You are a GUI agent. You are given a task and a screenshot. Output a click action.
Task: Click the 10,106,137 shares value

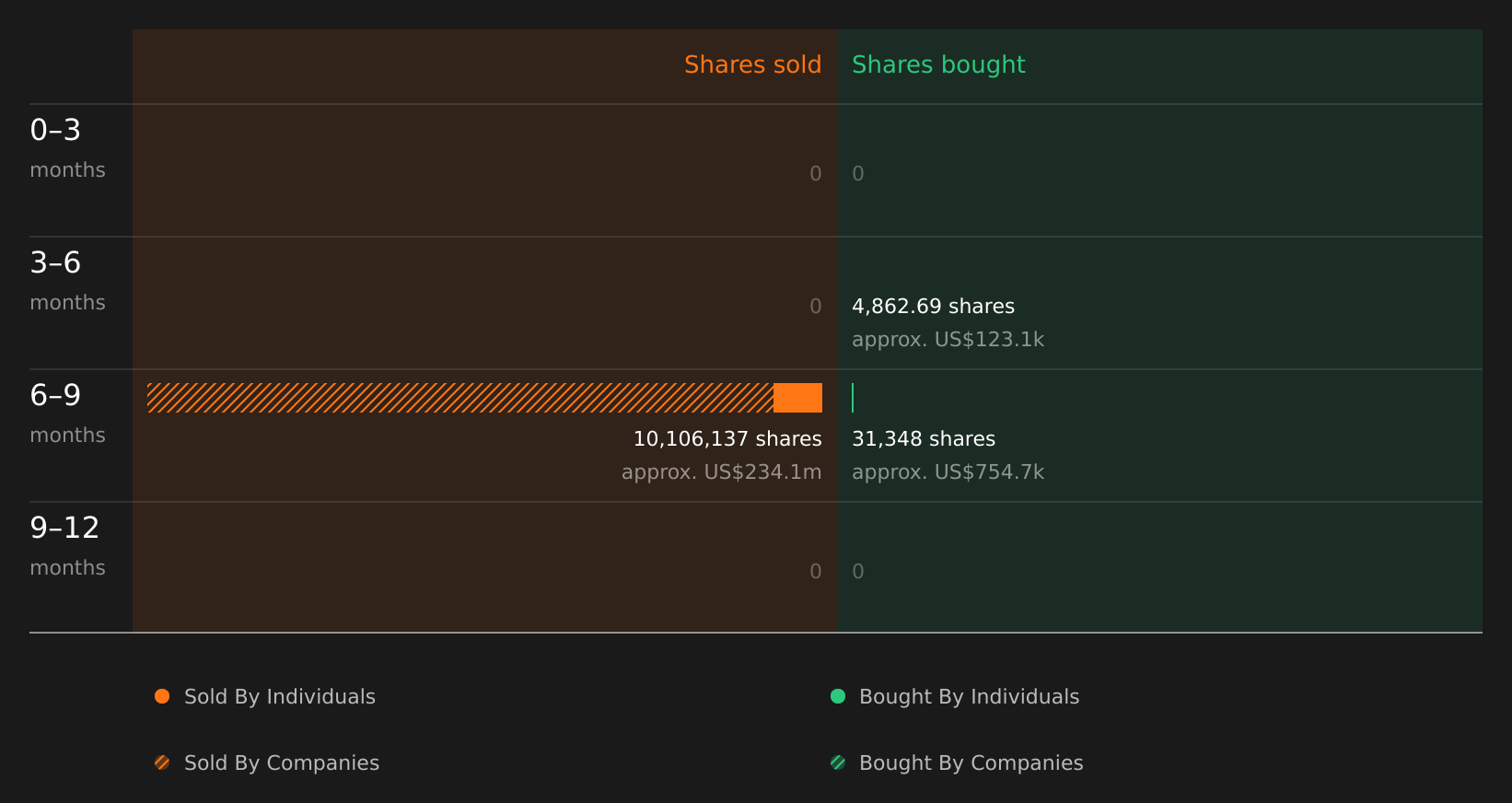coord(727,439)
